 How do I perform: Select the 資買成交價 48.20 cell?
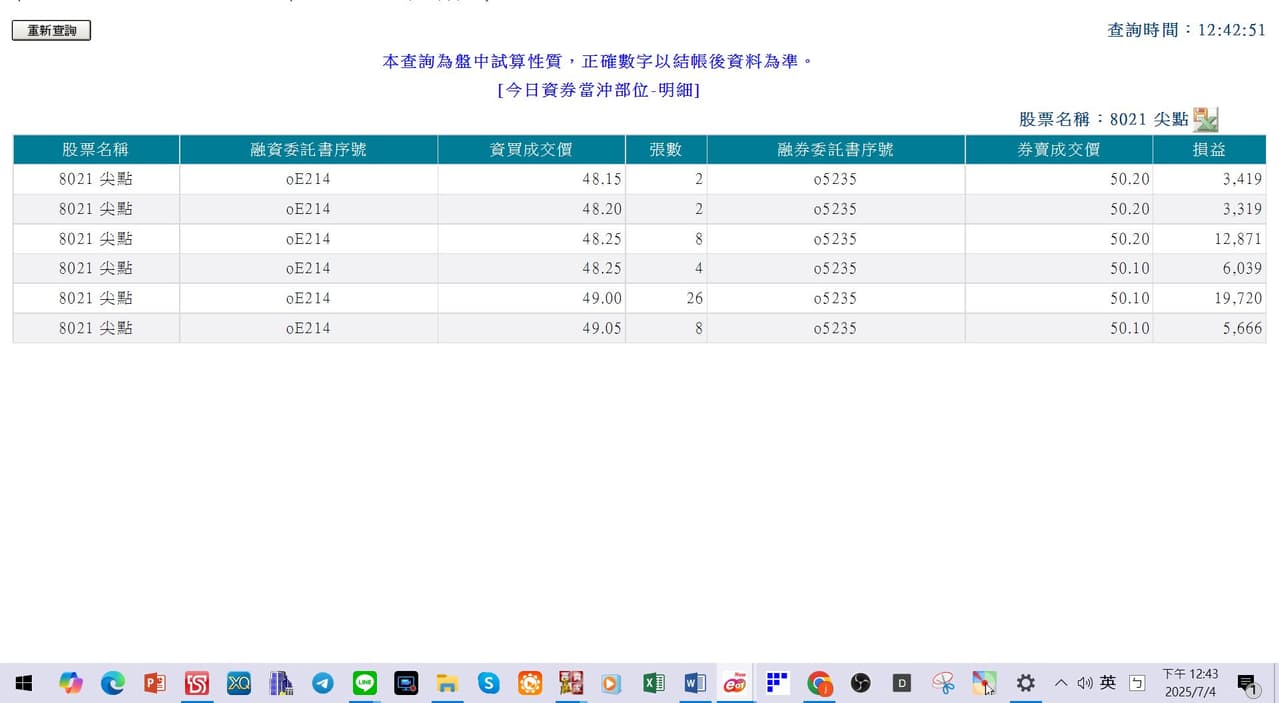click(x=531, y=209)
